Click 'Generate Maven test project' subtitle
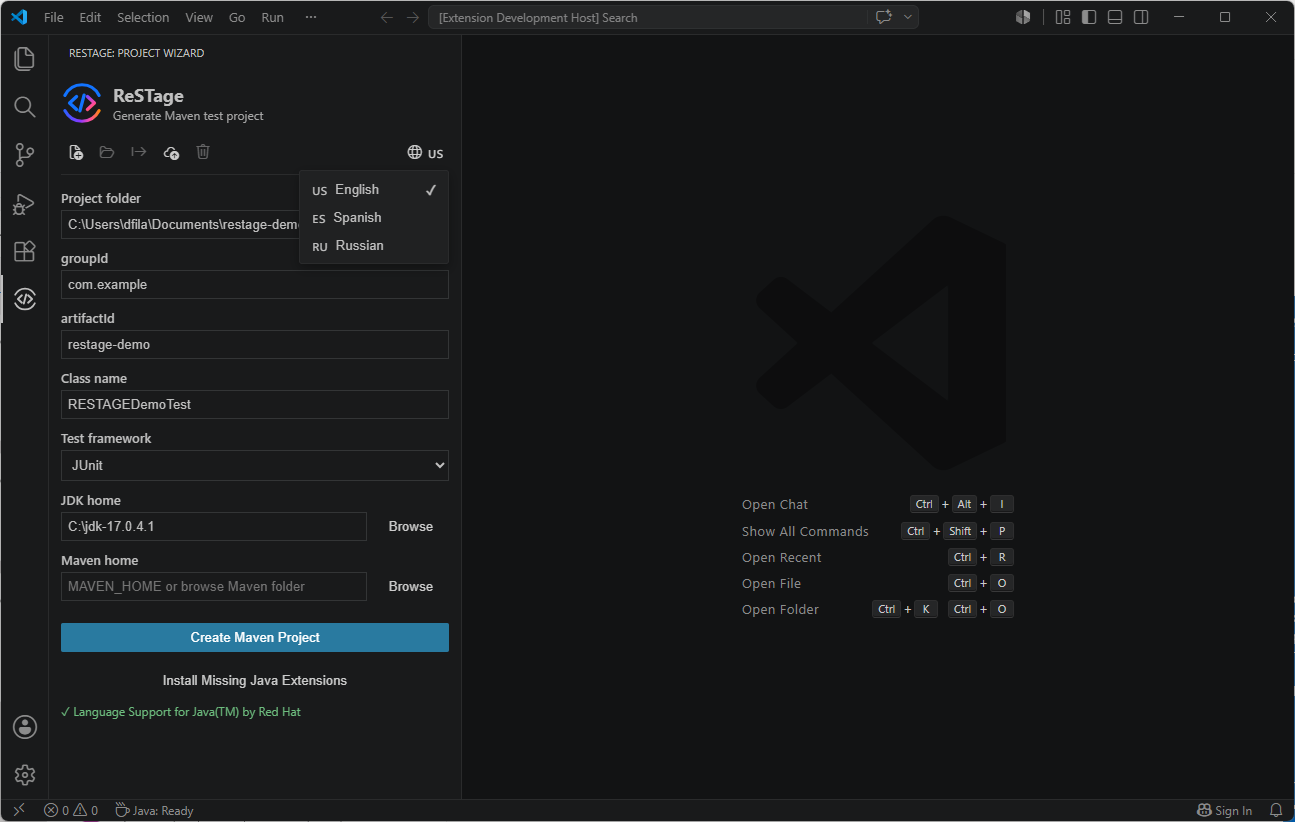Image resolution: width=1295 pixels, height=822 pixels. point(188,116)
